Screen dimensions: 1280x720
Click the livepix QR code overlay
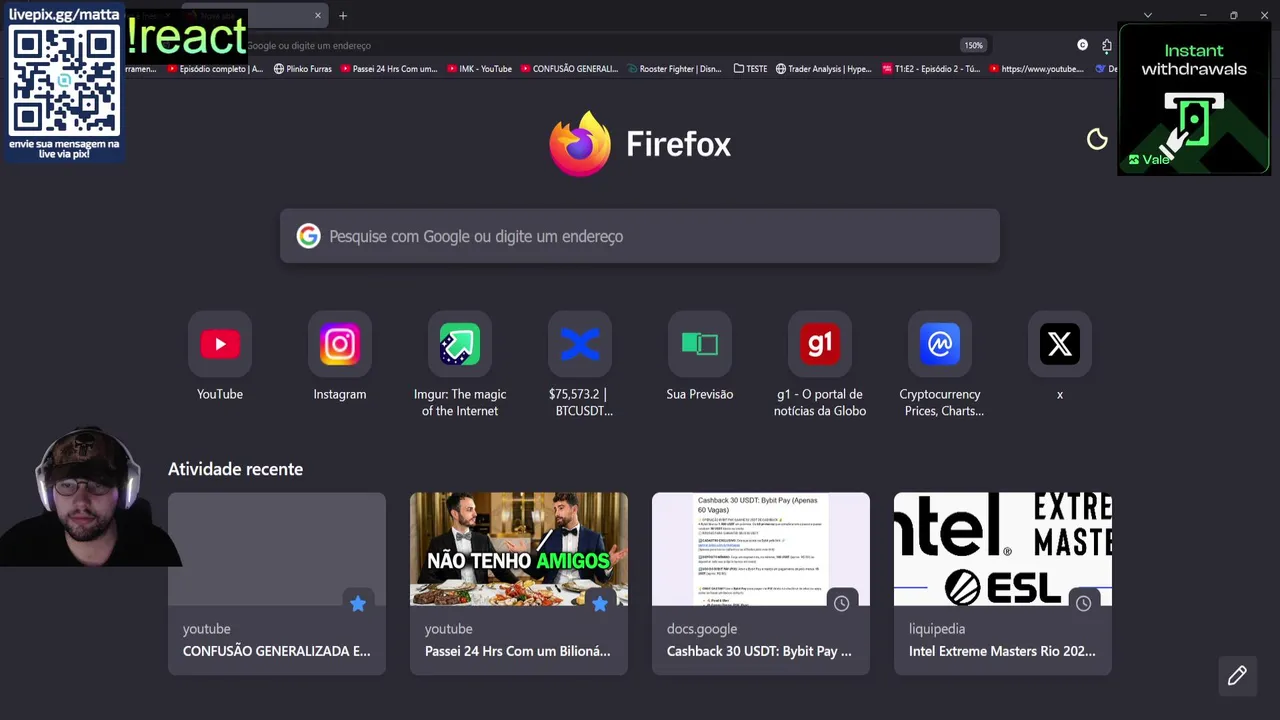pos(64,82)
